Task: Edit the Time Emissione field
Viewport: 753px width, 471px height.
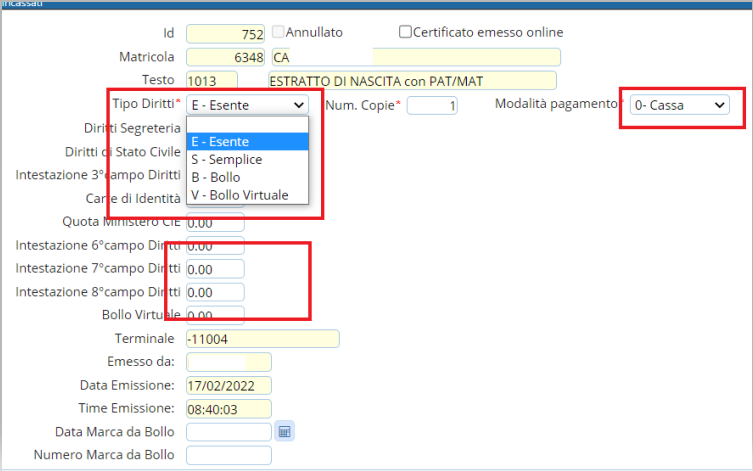Action: pos(228,408)
